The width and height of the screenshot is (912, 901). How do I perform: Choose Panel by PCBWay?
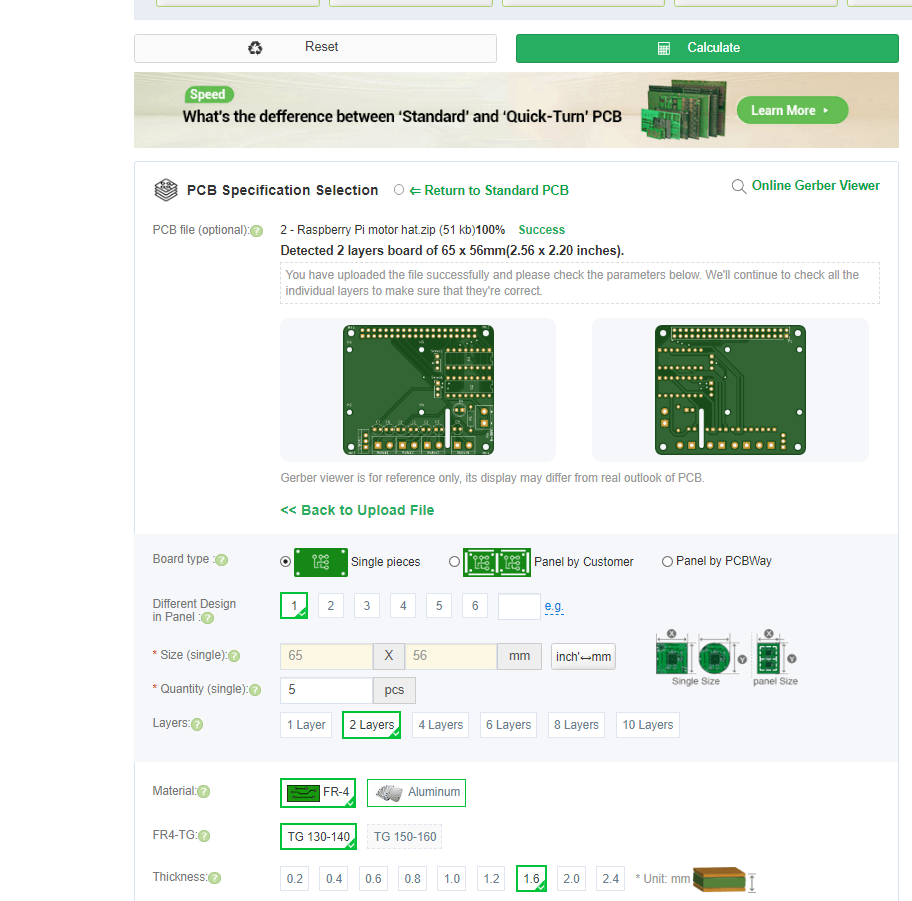[x=667, y=561]
